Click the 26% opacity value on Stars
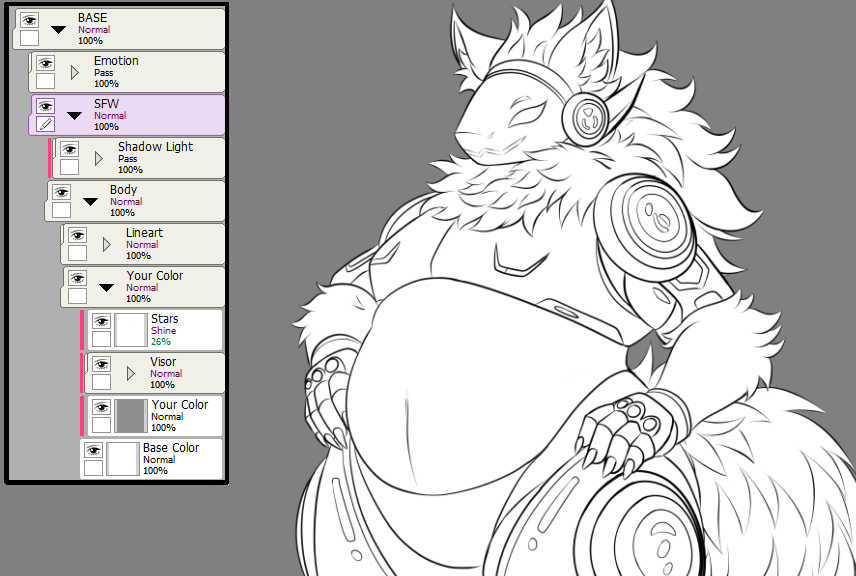 click(x=161, y=341)
